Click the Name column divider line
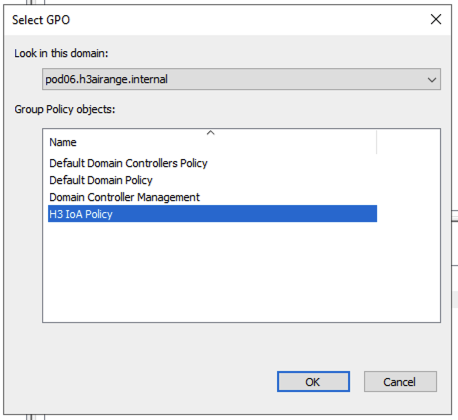Viewport: 458px width, 420px height. (377, 142)
